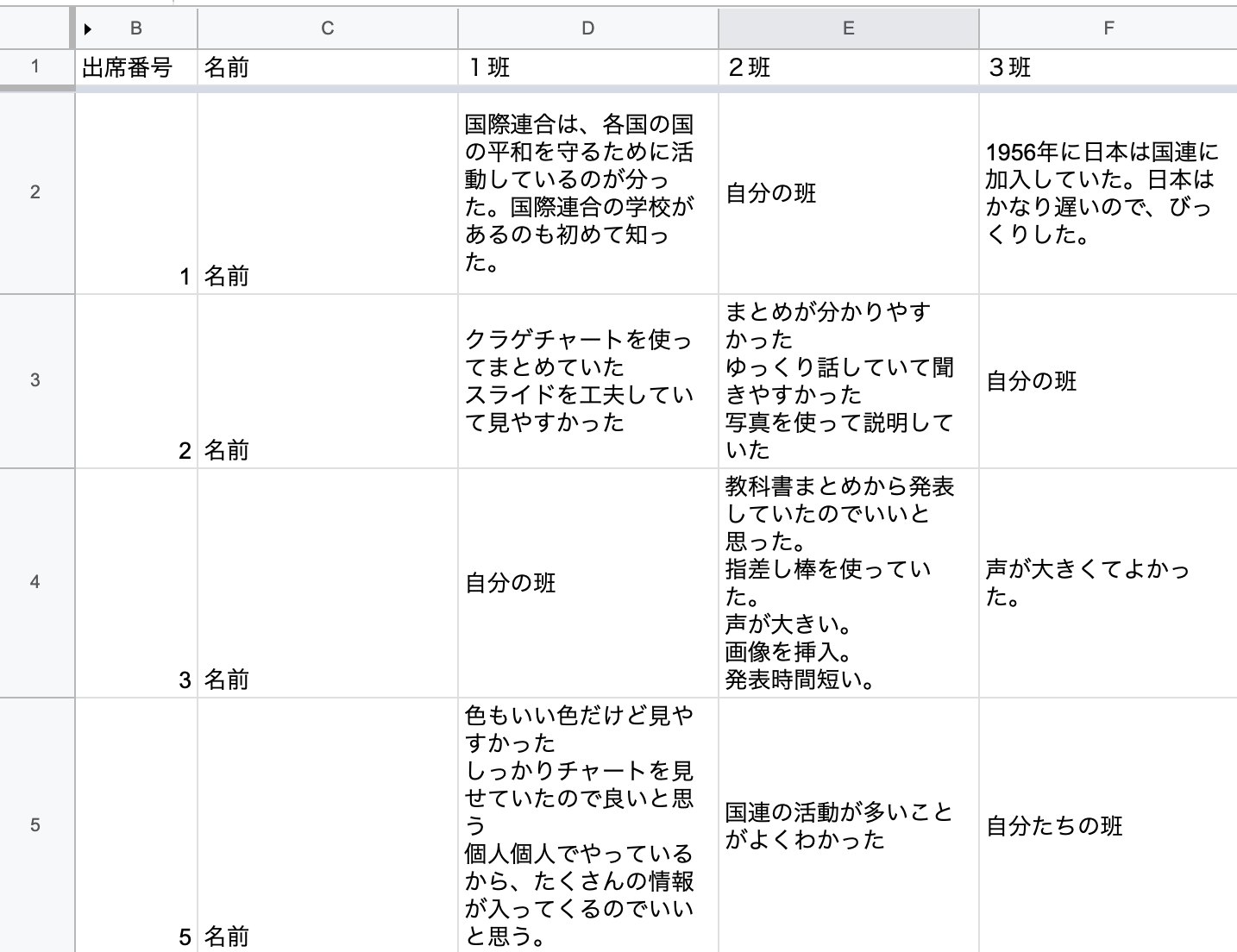Select the 自分たちの班 cell
1237x952 pixels.
pos(1108,825)
